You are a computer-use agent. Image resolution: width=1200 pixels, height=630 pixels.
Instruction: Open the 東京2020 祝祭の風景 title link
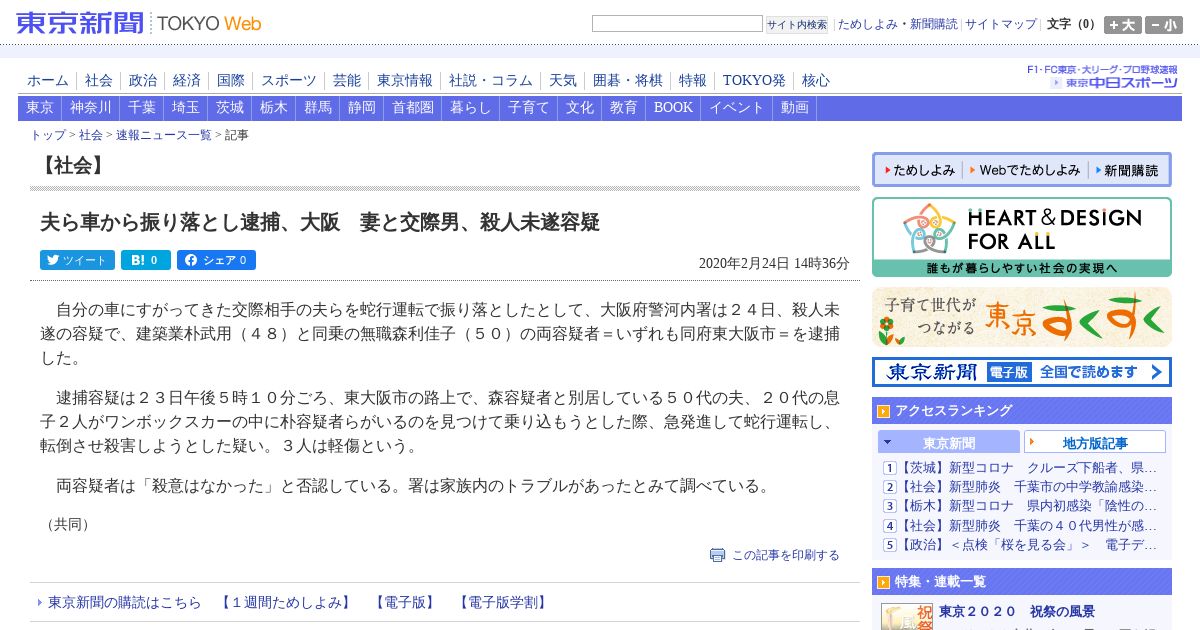(1017, 612)
